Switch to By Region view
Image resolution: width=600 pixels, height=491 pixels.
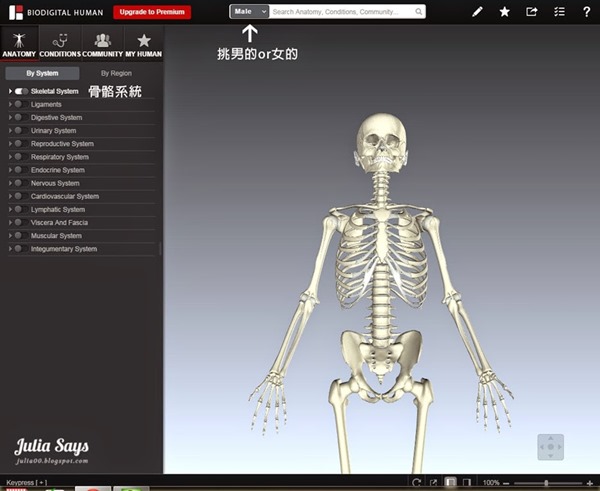click(x=116, y=73)
